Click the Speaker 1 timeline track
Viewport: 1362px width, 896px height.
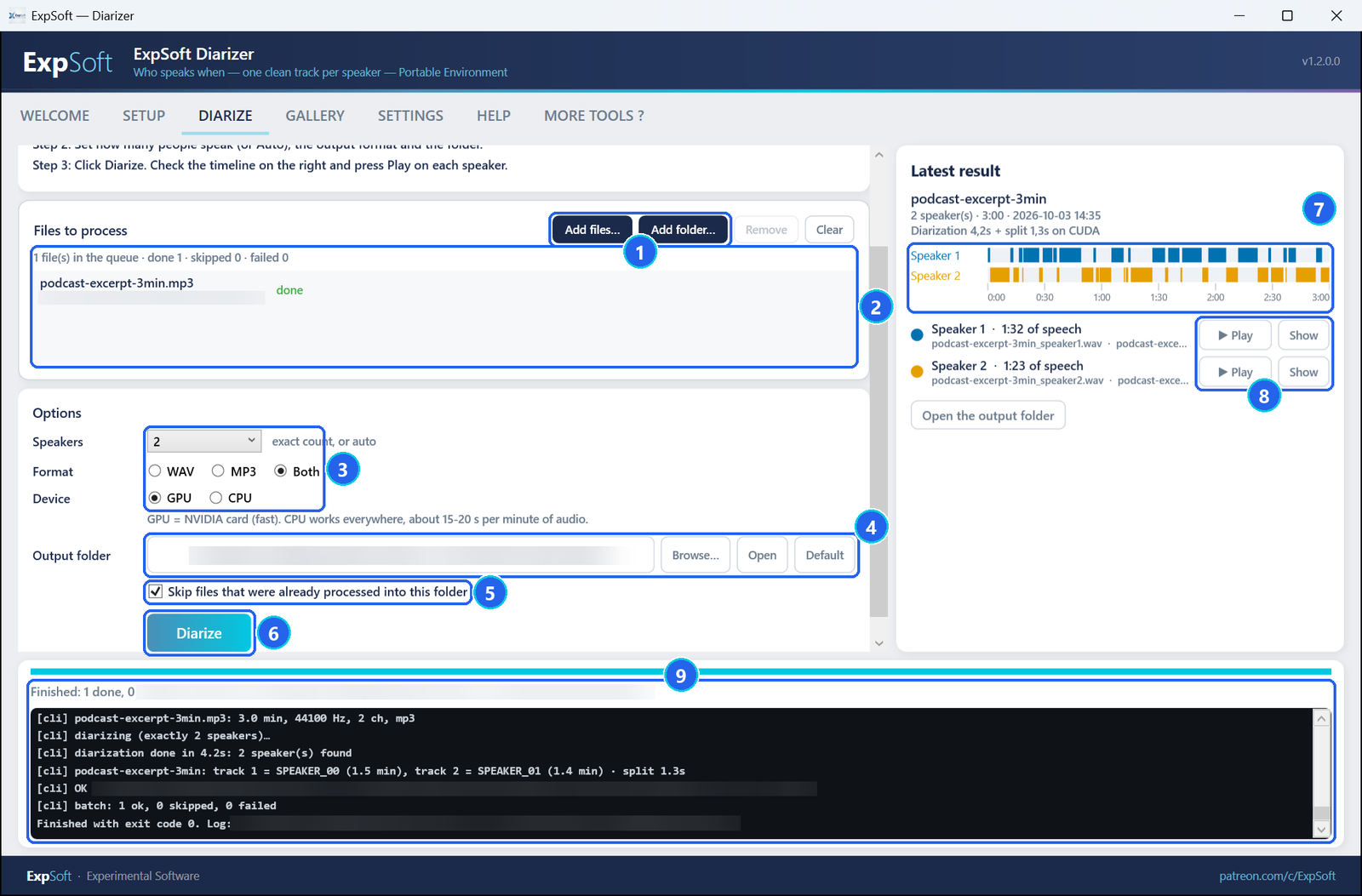(x=1158, y=254)
